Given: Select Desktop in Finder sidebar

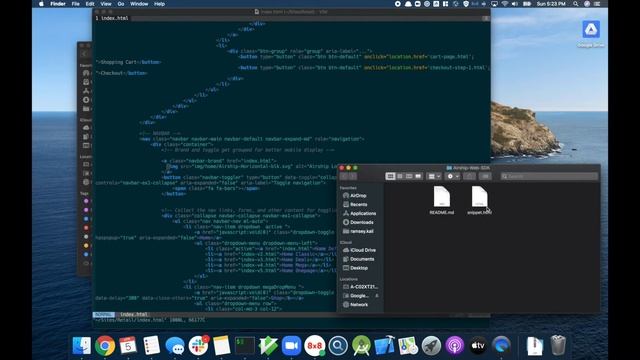Looking at the screenshot, I should click(x=355, y=268).
